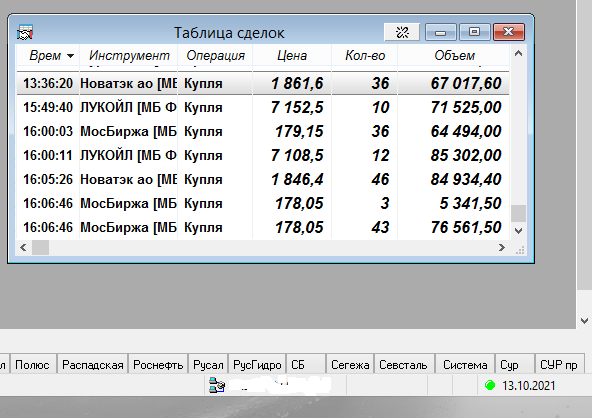Viewport: 592px width, 418px height.
Task: Maximize the Таблица сделок window
Action: click(x=475, y=32)
